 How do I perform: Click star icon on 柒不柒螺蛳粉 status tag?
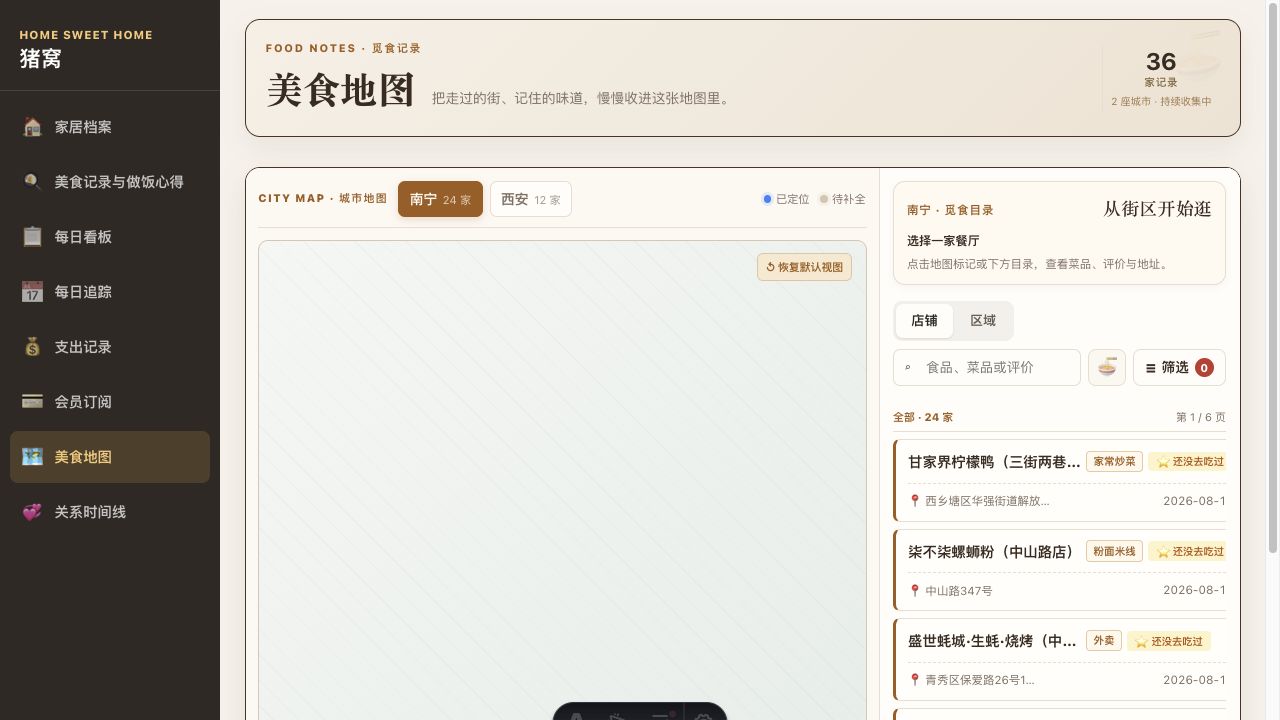[1162, 551]
